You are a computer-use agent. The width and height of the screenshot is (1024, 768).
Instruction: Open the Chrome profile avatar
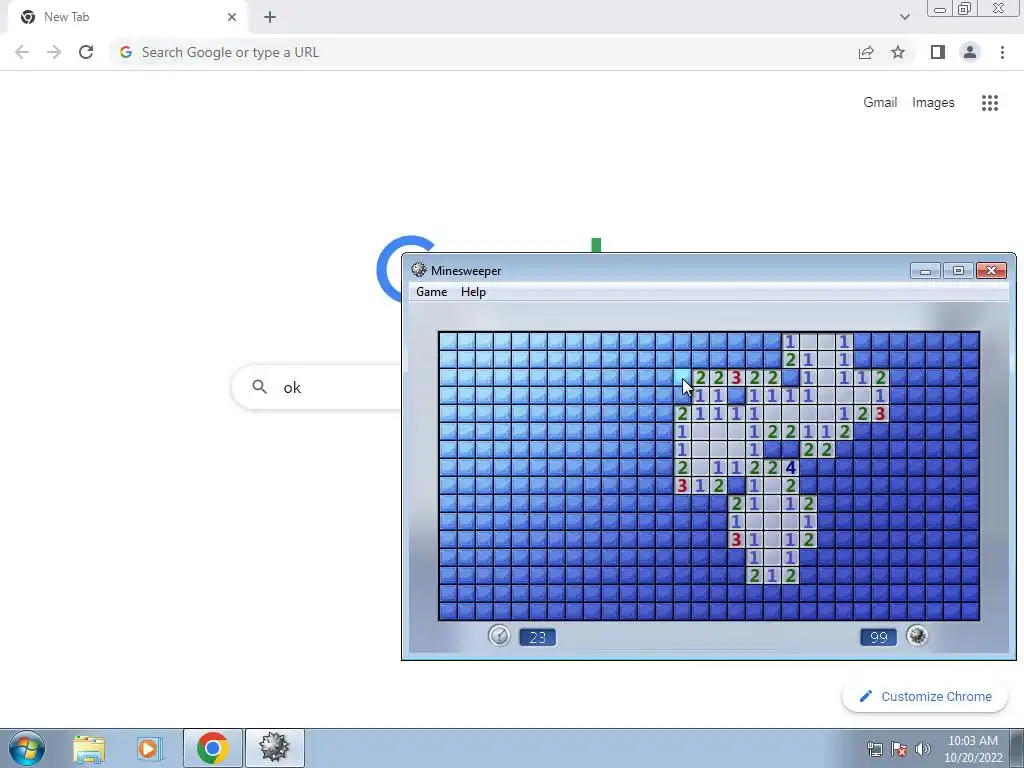pos(970,52)
